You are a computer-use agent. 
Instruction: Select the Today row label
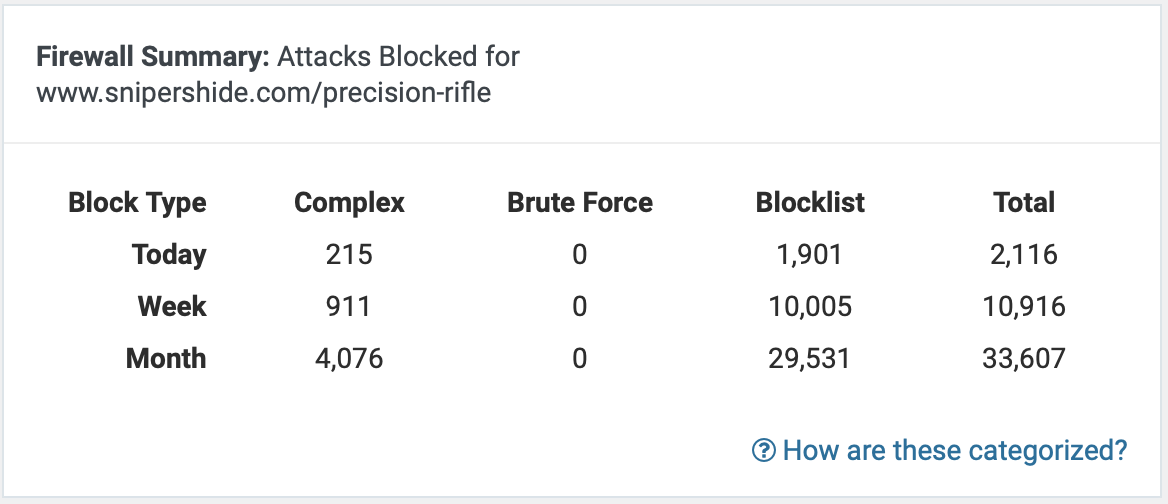168,255
